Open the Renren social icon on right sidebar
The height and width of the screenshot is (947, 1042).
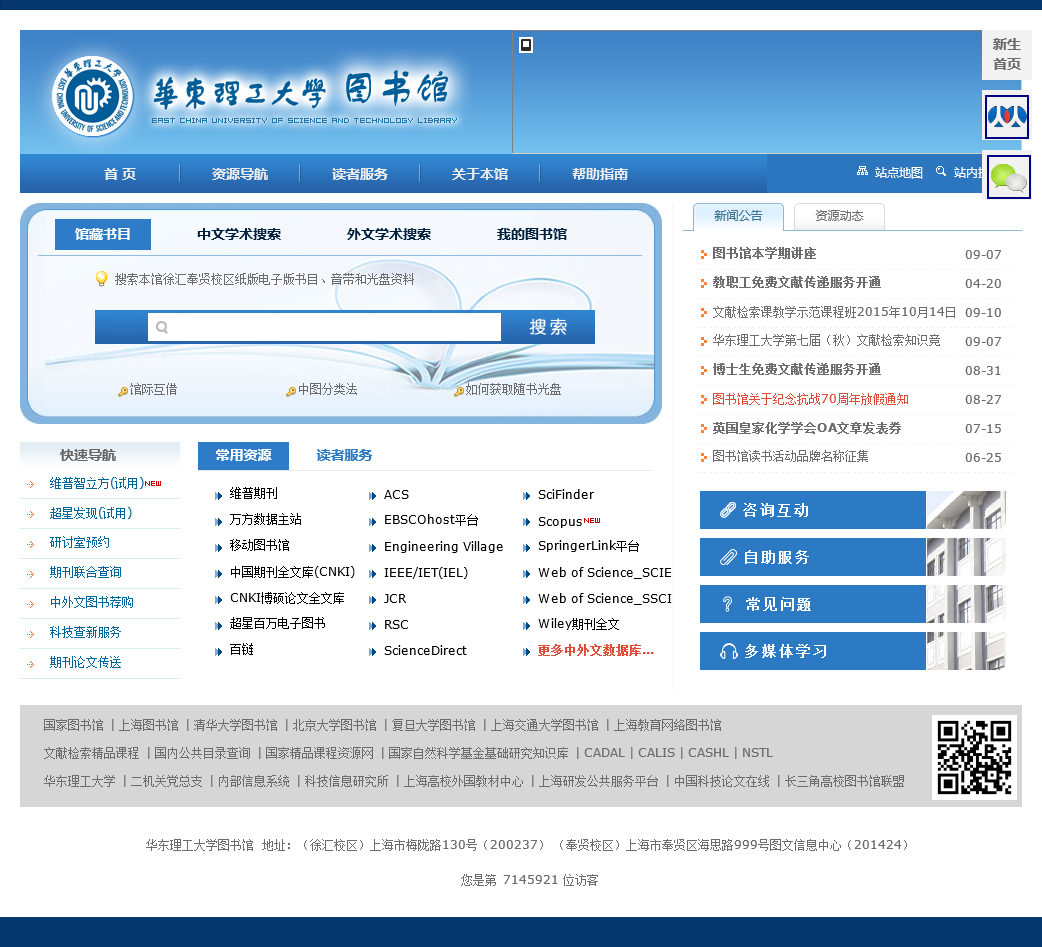[1007, 117]
